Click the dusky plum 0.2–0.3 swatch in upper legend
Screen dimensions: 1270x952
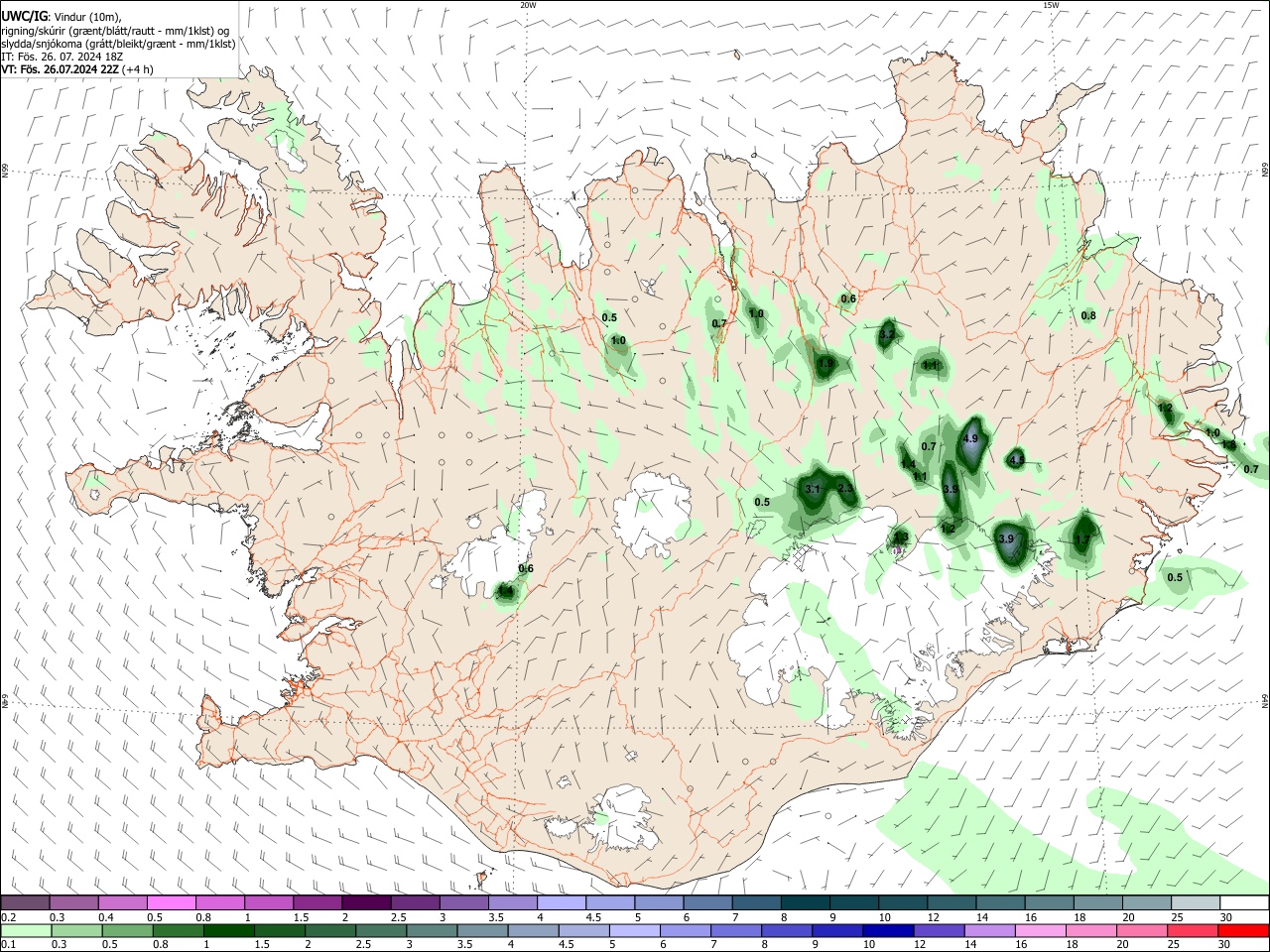[x=25, y=903]
